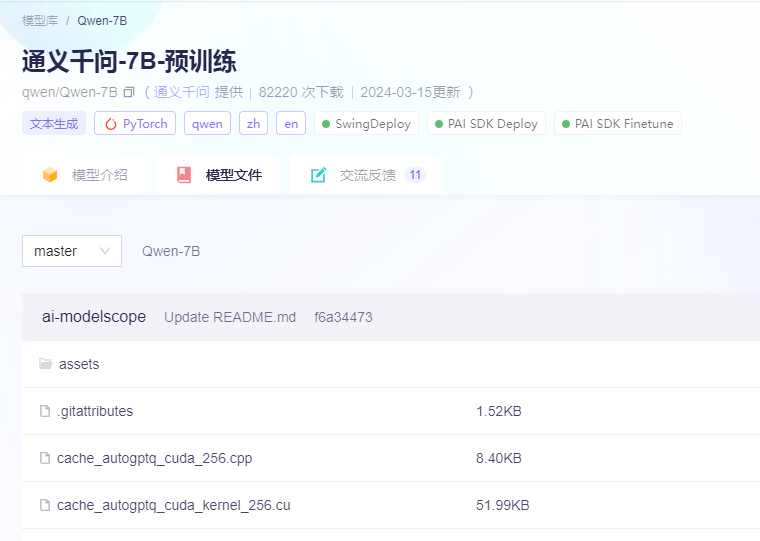Expand branch list with the chevron arrow

coord(105,251)
